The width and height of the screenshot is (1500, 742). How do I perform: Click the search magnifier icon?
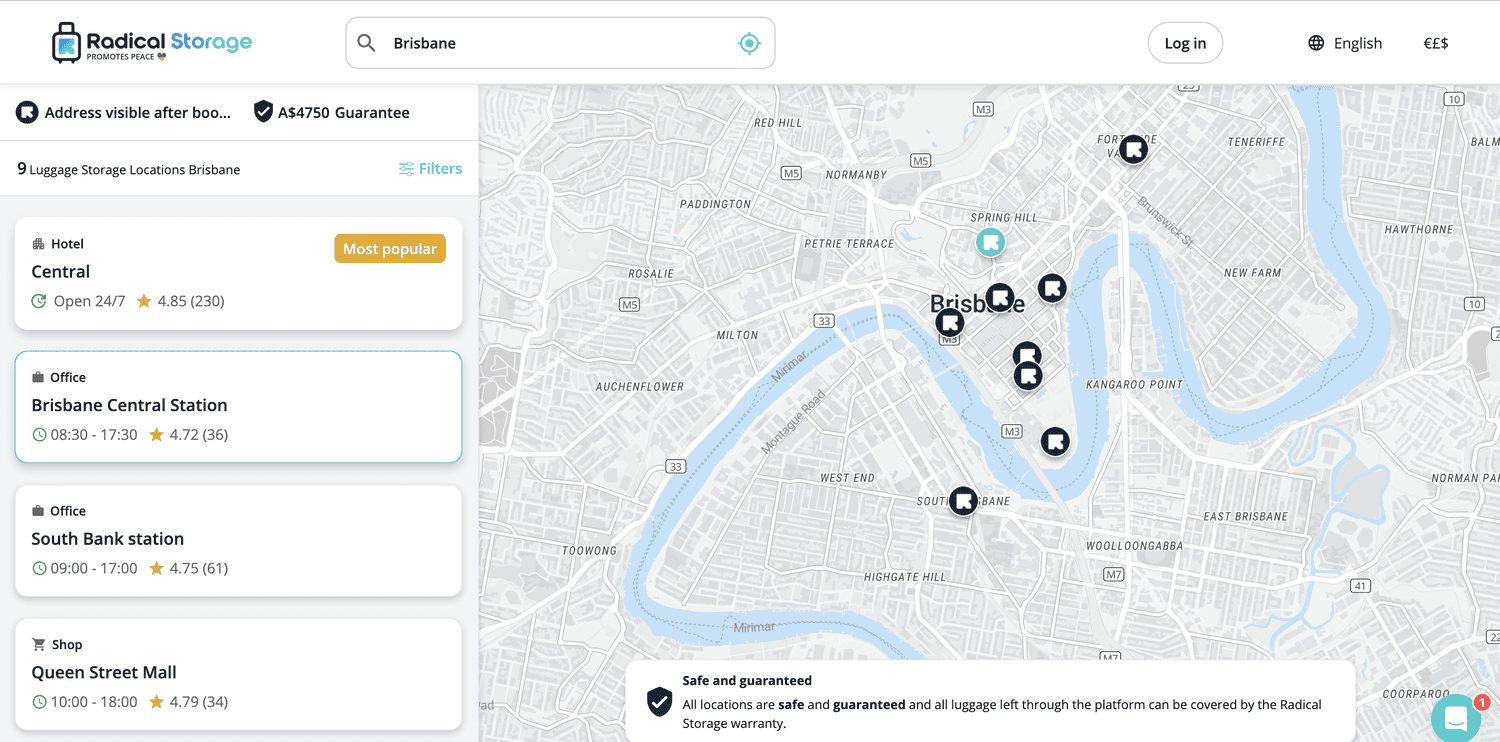367,43
